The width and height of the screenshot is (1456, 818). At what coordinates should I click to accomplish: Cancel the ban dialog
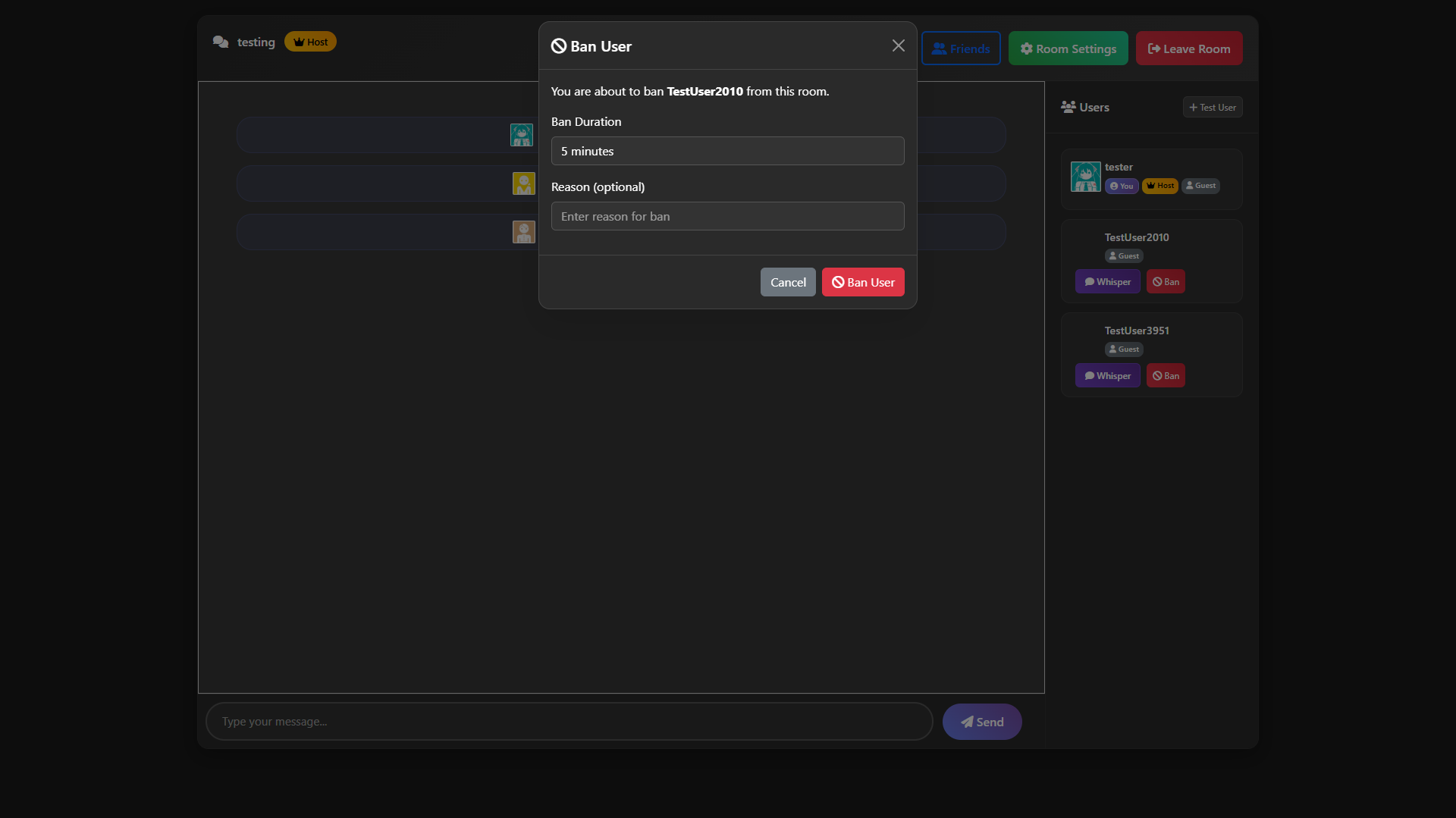coord(788,282)
